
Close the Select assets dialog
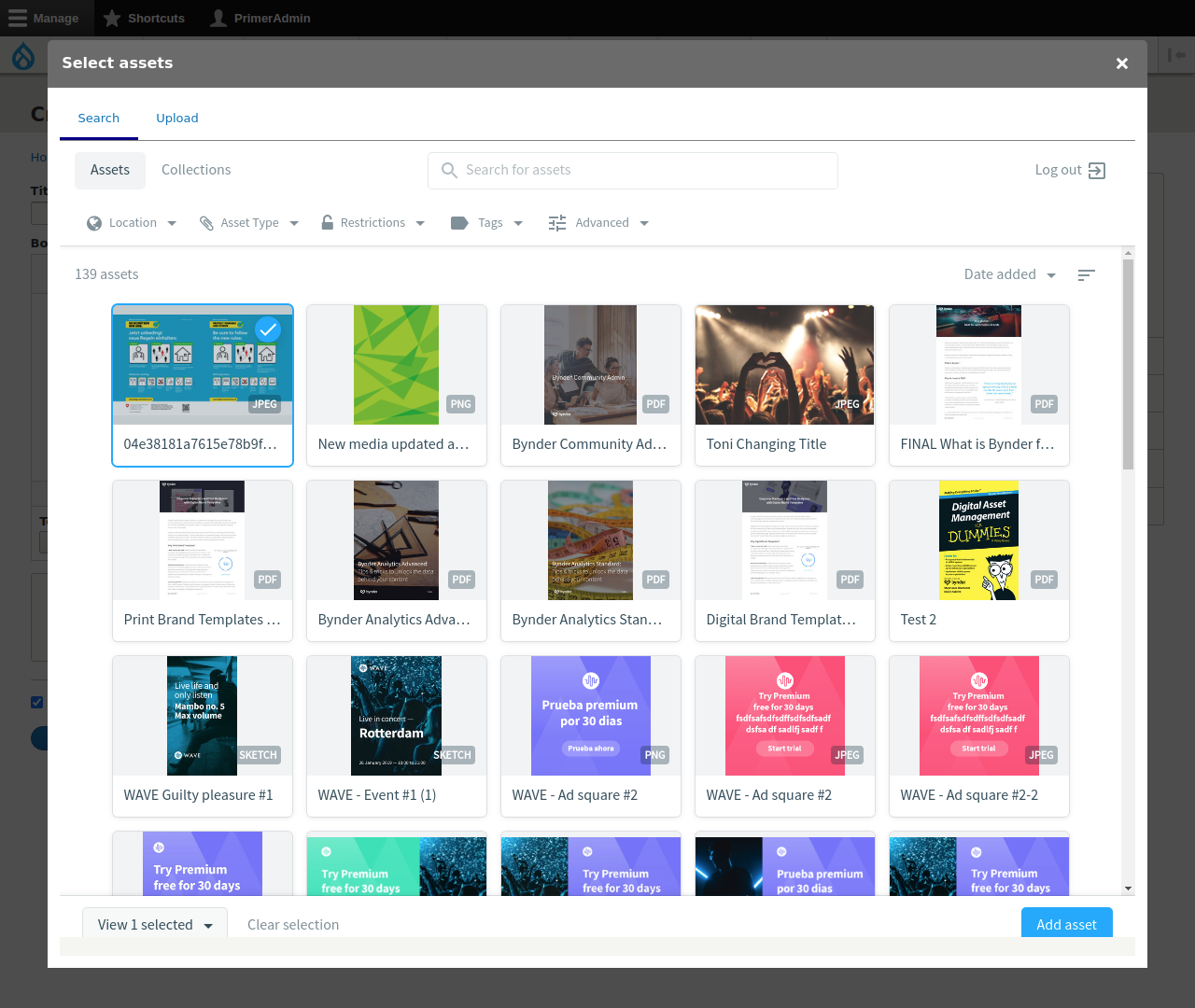coord(1122,63)
